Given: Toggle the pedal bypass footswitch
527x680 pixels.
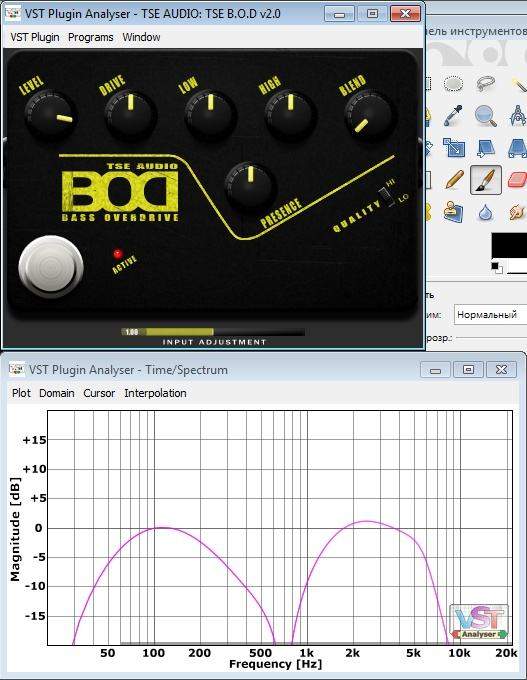Looking at the screenshot, I should (x=51, y=267).
